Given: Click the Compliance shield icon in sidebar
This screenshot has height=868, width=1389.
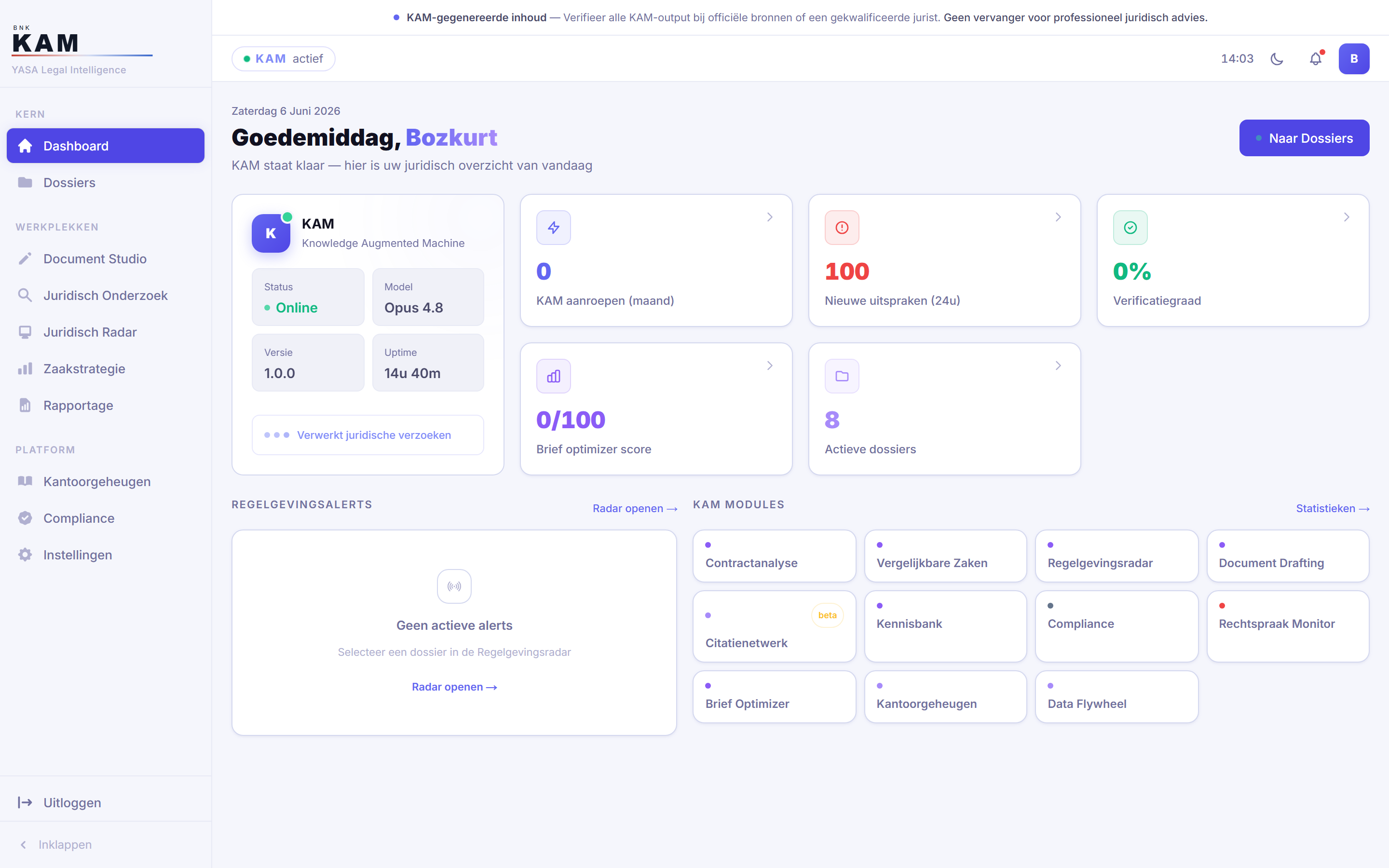Looking at the screenshot, I should point(25,518).
